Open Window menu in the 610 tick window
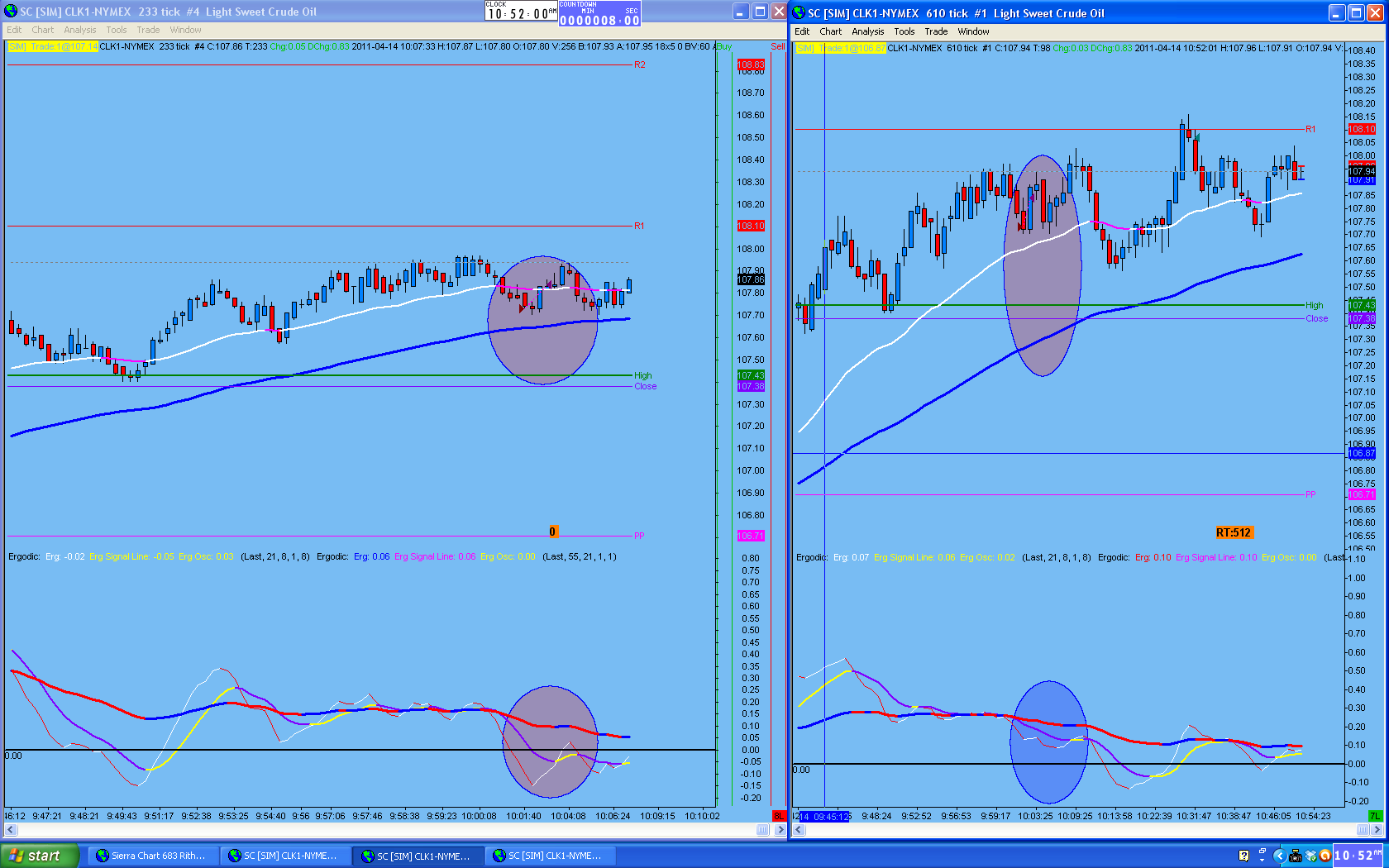This screenshot has height=868, width=1389. pos(973,31)
